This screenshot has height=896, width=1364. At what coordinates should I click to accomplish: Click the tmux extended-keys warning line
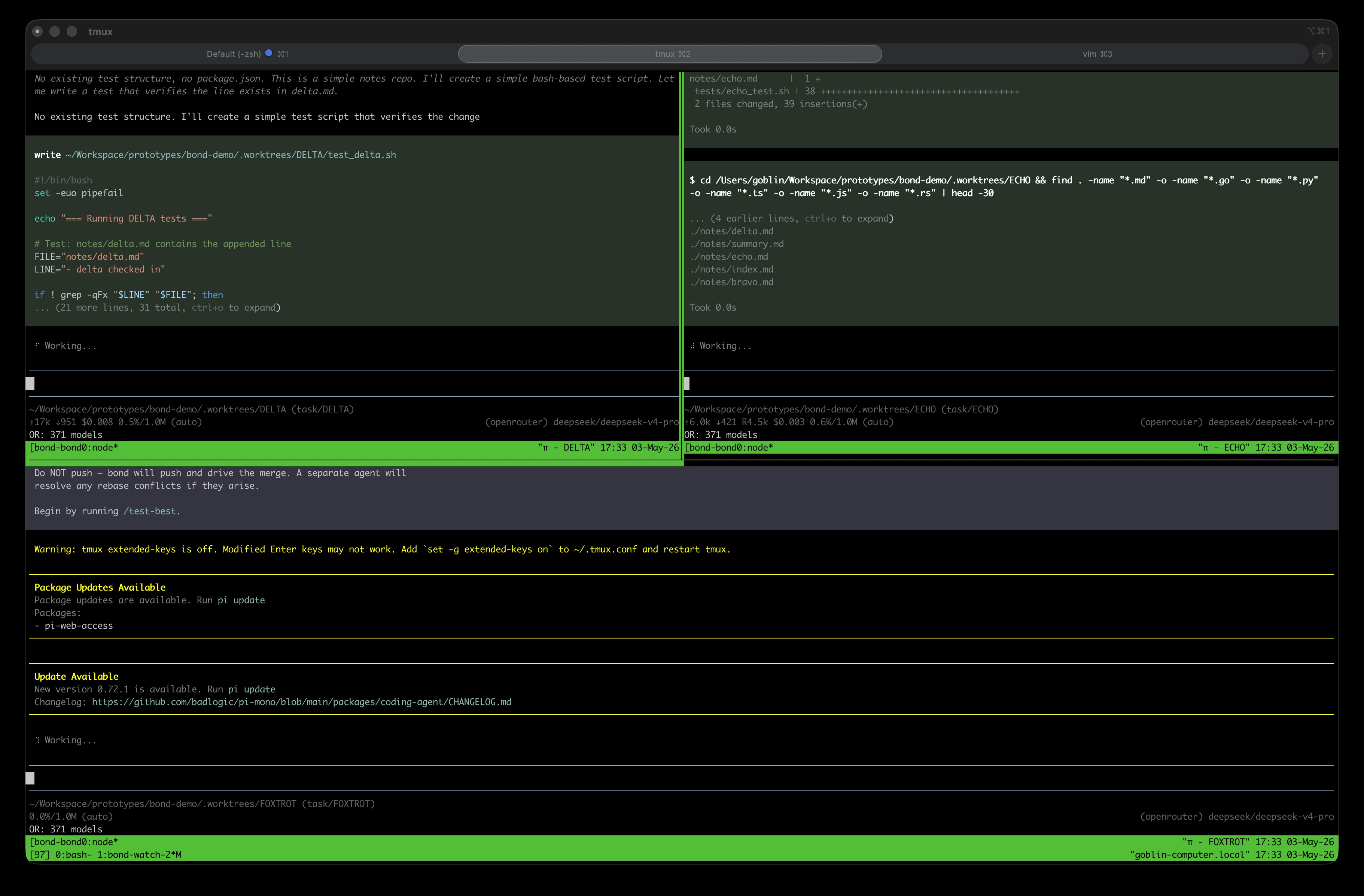click(x=382, y=549)
